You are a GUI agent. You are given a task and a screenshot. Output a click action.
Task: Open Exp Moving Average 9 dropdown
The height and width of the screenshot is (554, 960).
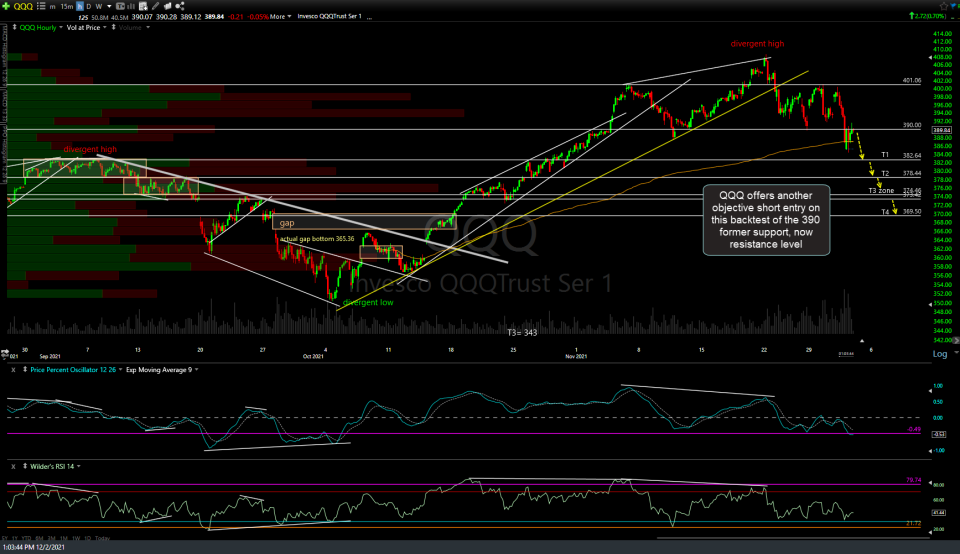[x=196, y=370]
